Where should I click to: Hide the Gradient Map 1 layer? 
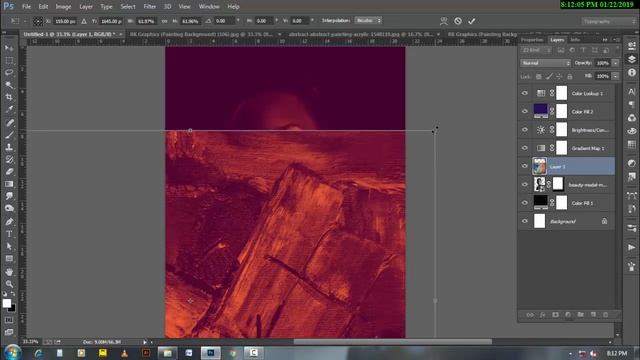tap(525, 148)
